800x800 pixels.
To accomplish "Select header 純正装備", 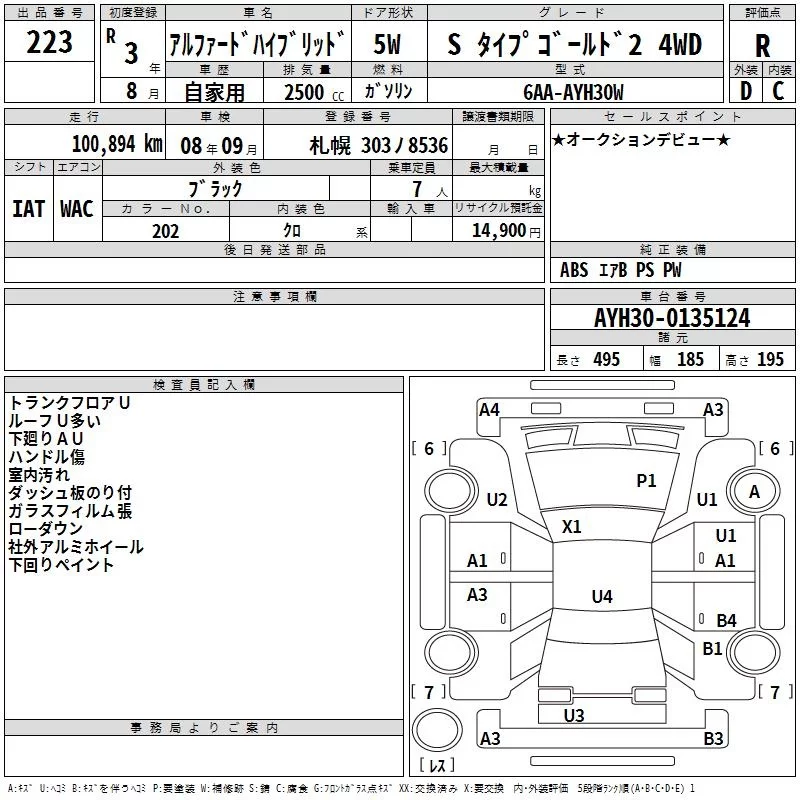I will click(673, 249).
